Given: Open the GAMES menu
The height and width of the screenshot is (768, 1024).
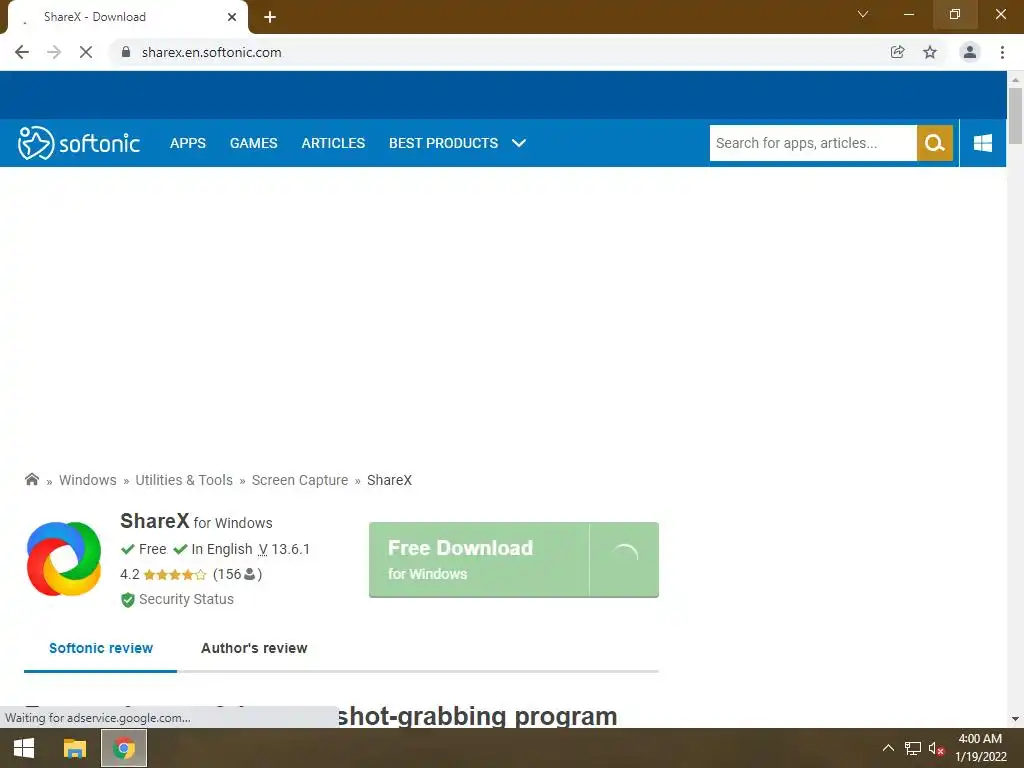Looking at the screenshot, I should [x=253, y=143].
